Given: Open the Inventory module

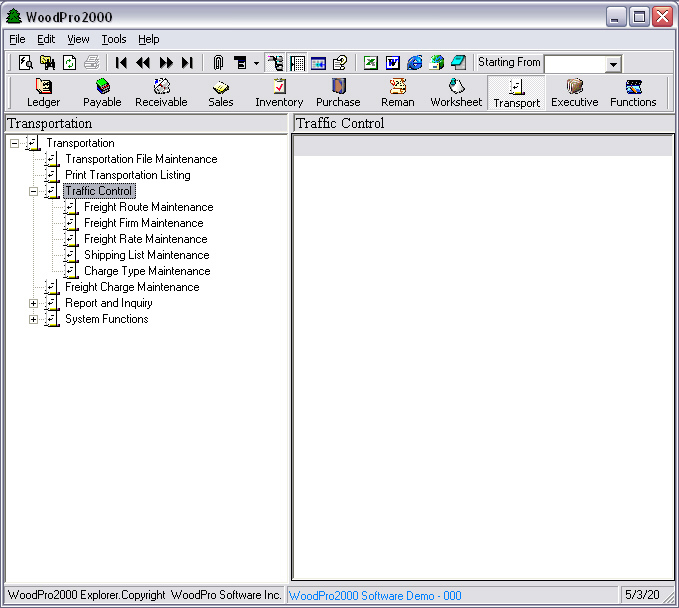Looking at the screenshot, I should point(279,93).
